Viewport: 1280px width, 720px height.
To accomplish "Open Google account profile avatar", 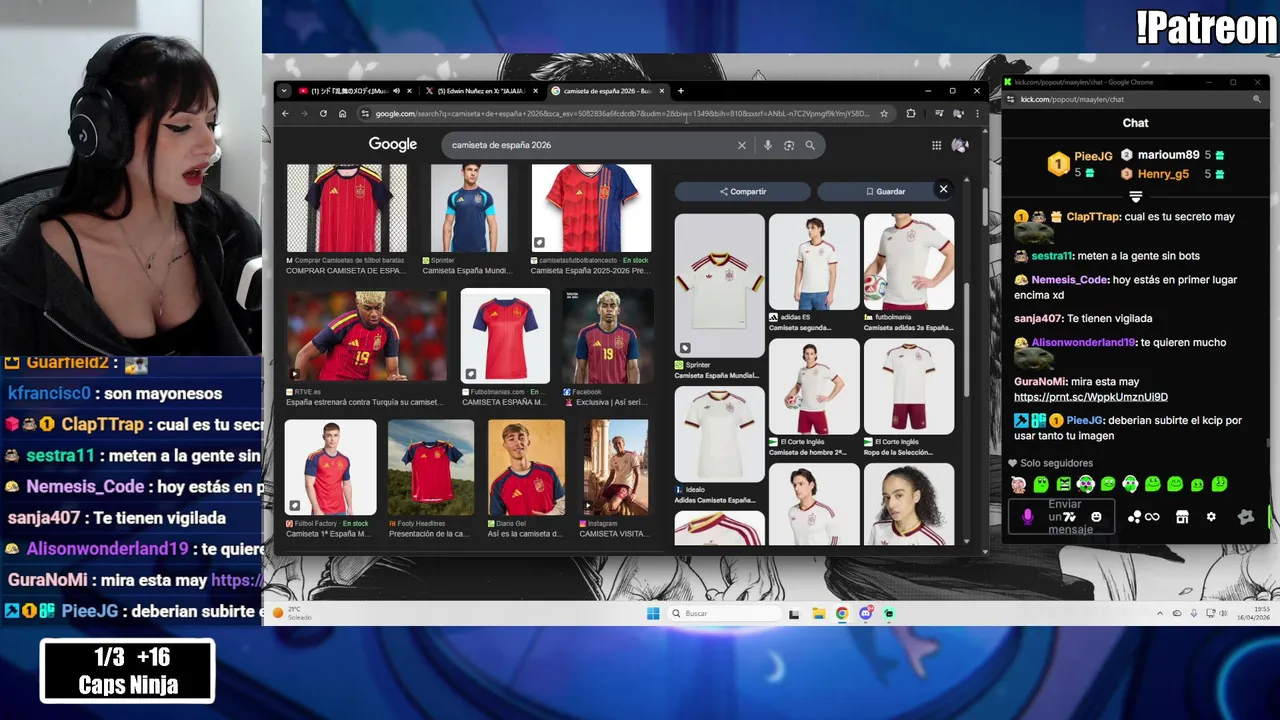I will tap(960, 145).
